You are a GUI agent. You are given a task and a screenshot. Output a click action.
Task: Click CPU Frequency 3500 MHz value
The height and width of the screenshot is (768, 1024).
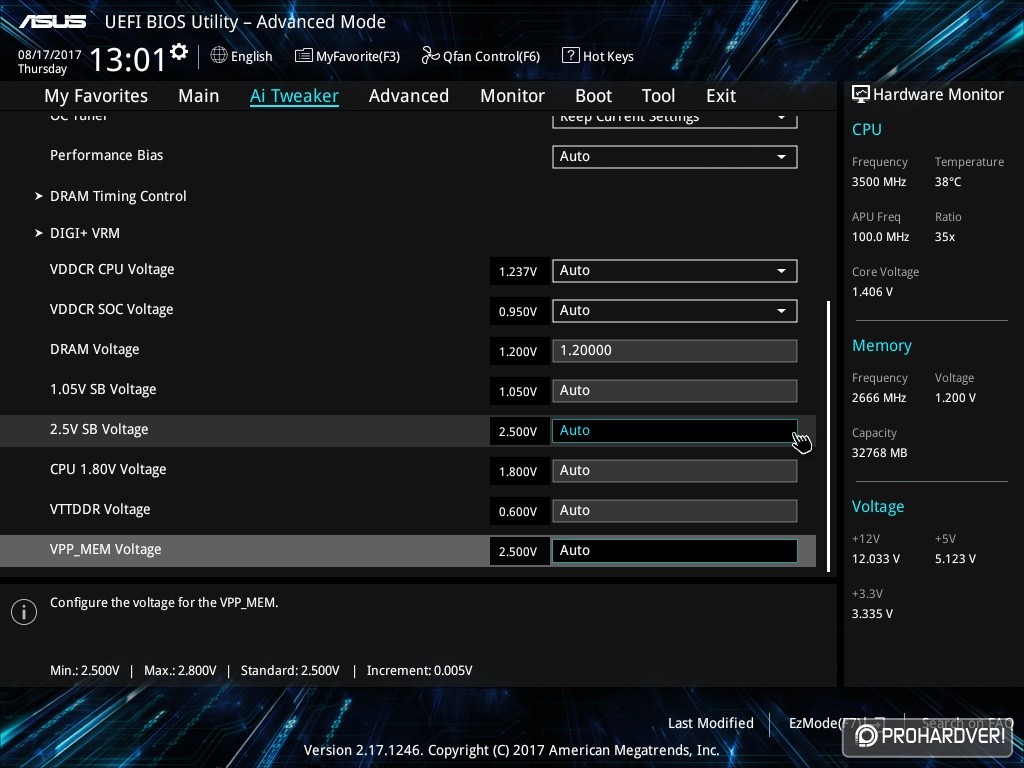point(879,182)
